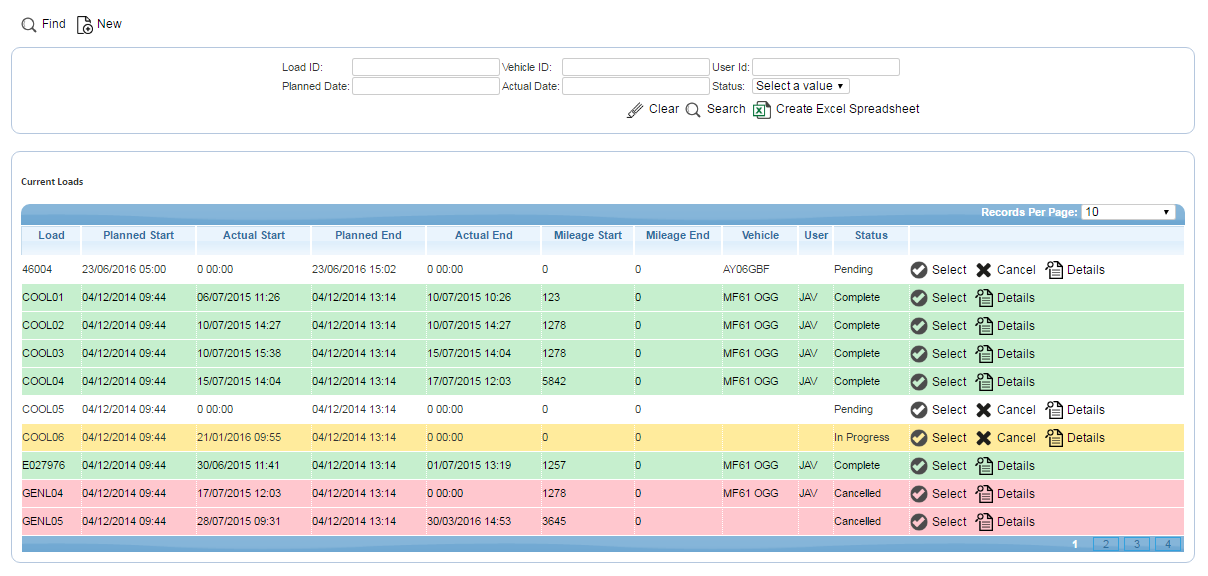Click the New document icon
1208x576 pixels.
[85, 24]
